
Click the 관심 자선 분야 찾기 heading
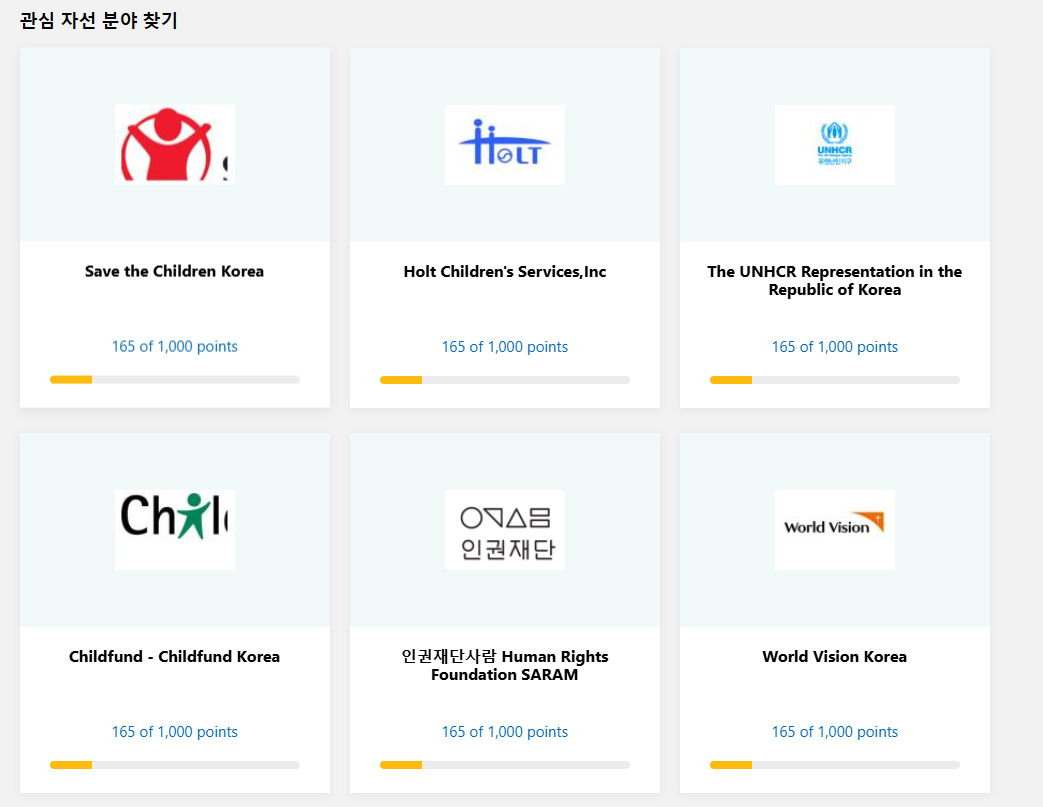pyautogui.click(x=98, y=21)
